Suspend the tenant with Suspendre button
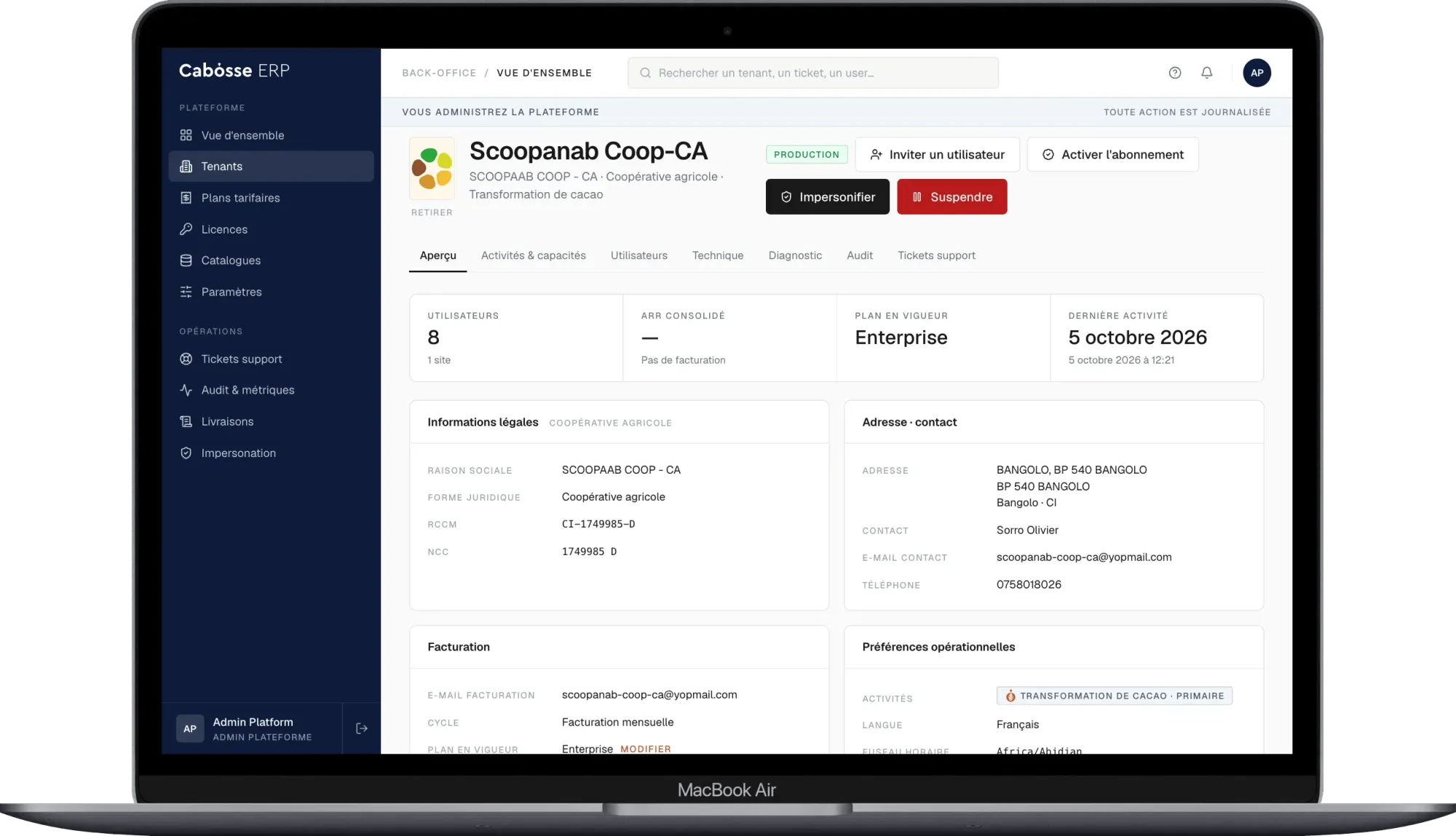 tap(952, 196)
